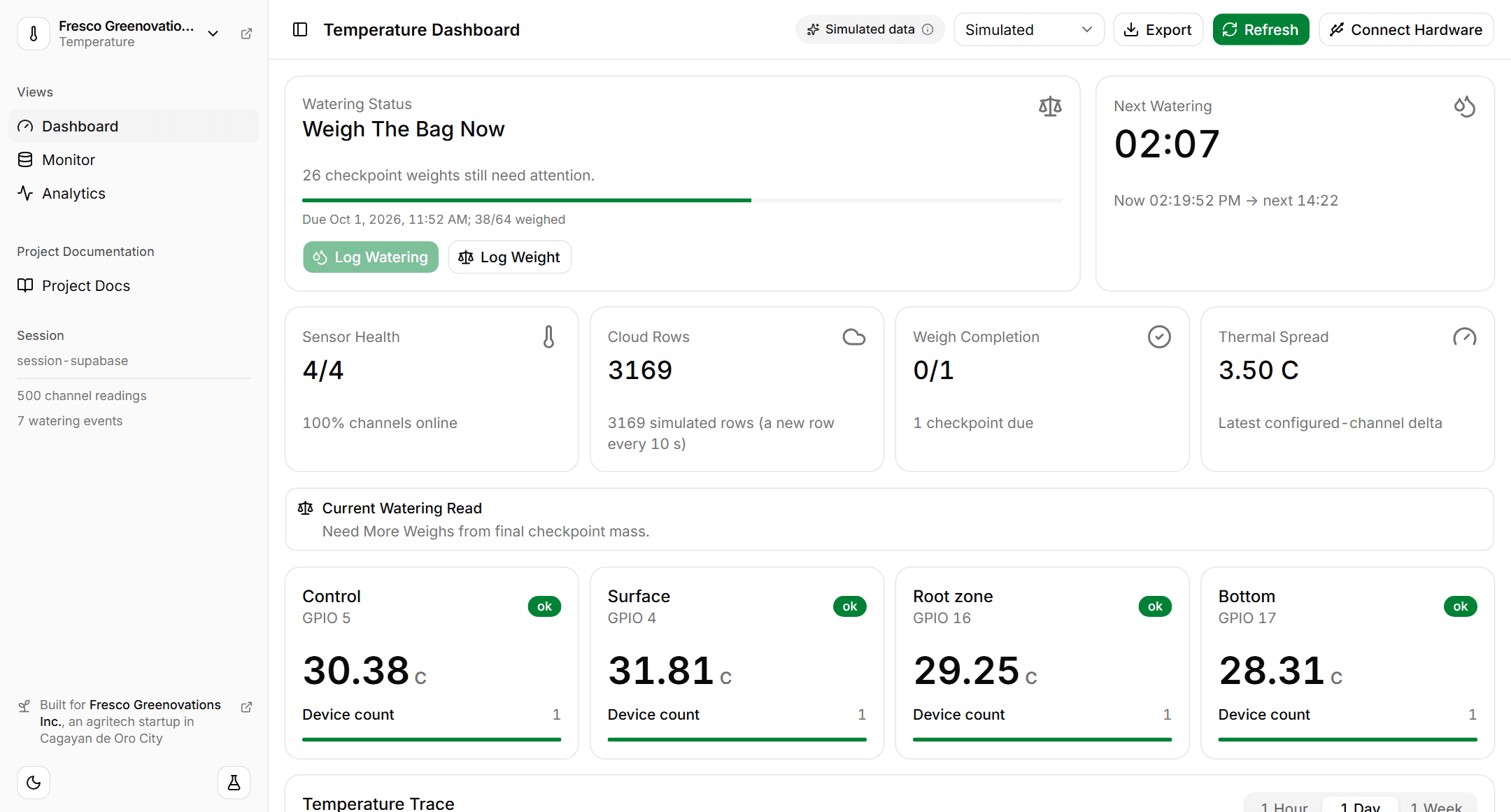Open the Dashboard view

[134, 126]
